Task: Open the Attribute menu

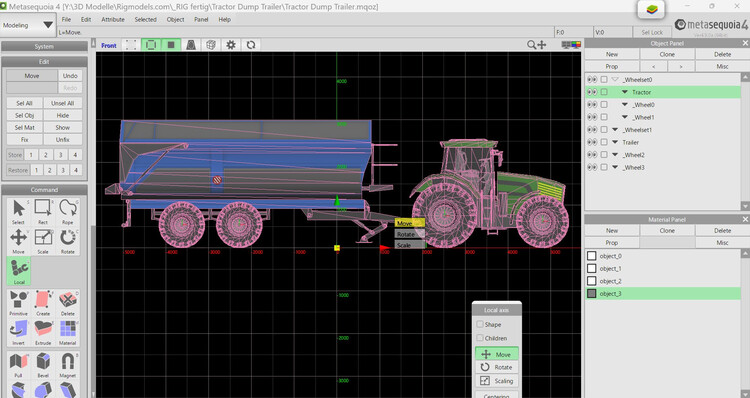Action: (x=113, y=20)
